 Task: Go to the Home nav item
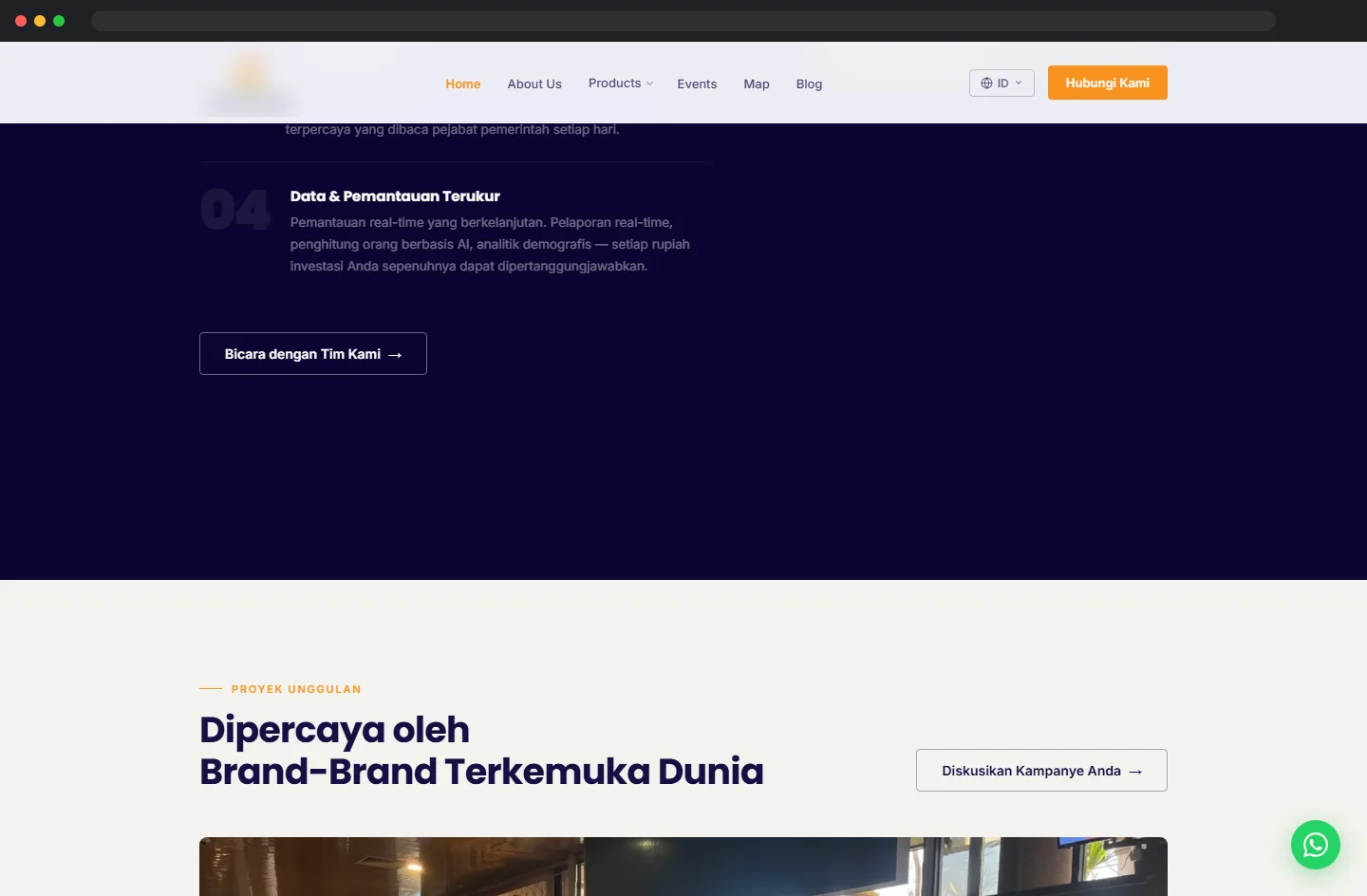[463, 84]
